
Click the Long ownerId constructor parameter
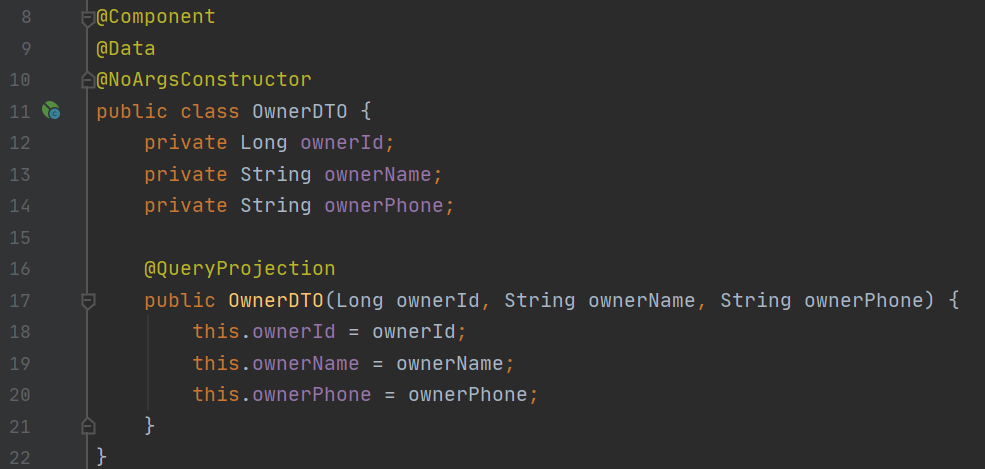click(408, 301)
